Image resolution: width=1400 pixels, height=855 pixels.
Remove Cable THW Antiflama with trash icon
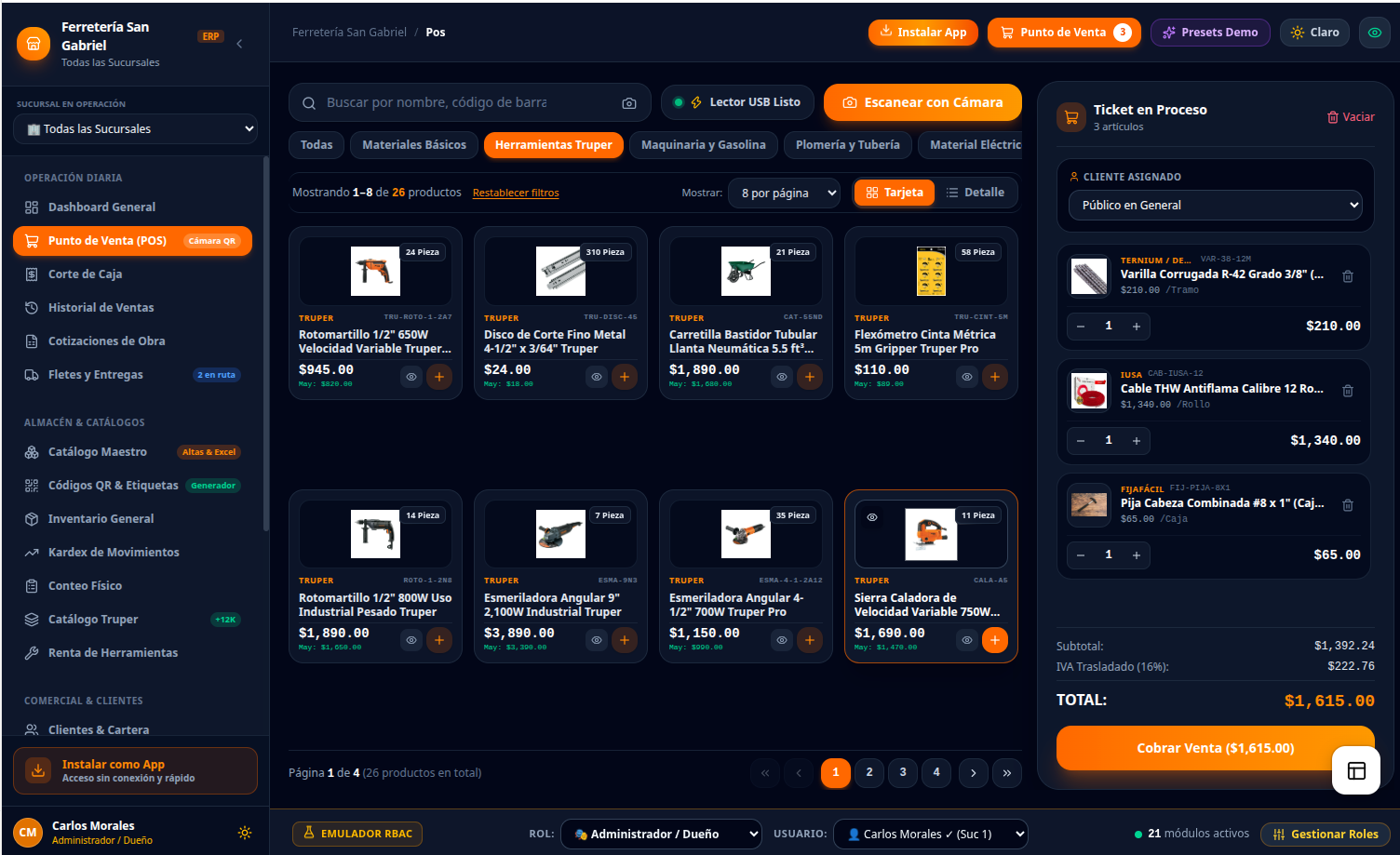click(1348, 391)
